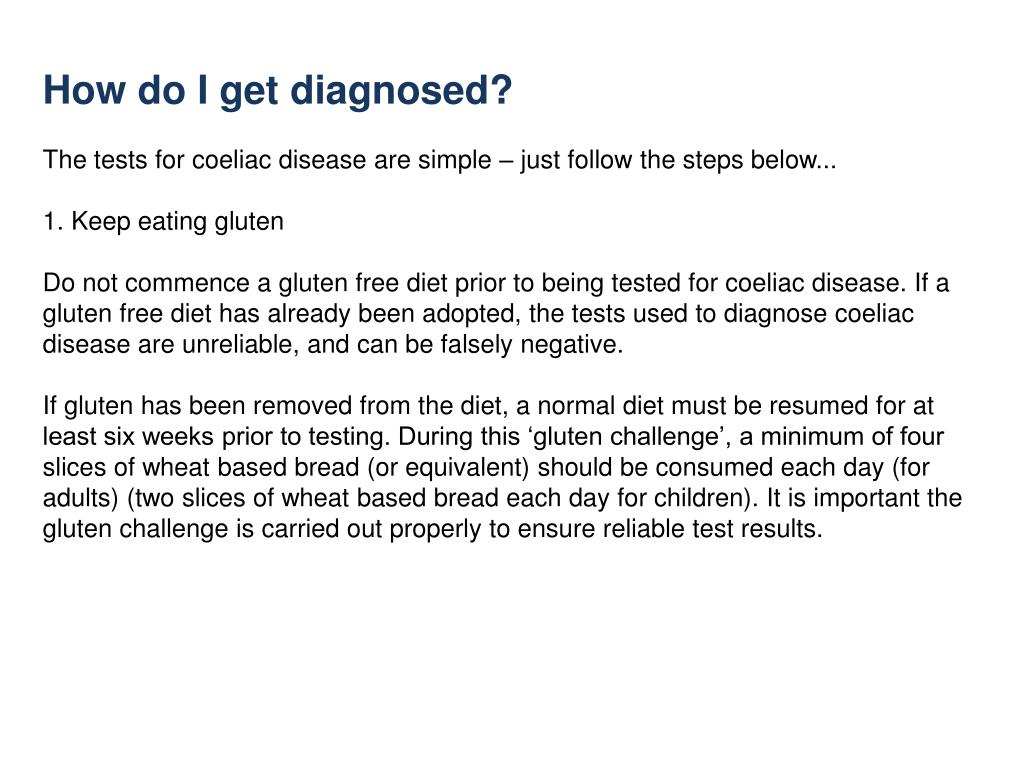Viewport: 1024px width, 768px height.
Task: Click the sentence 'The tests for coeliac disease are simple'
Action: [x=267, y=160]
